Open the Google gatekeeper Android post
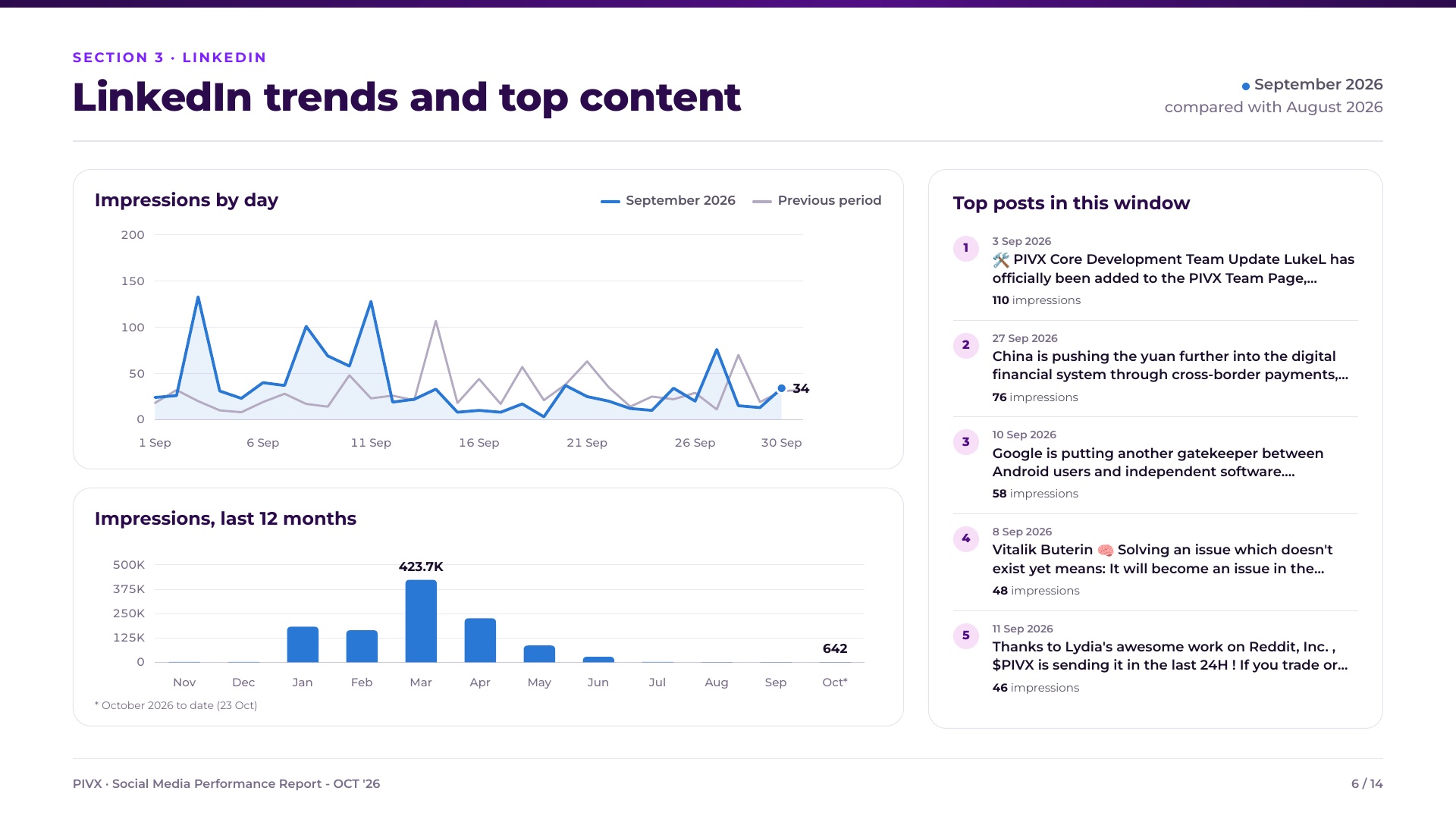 coord(1158,463)
